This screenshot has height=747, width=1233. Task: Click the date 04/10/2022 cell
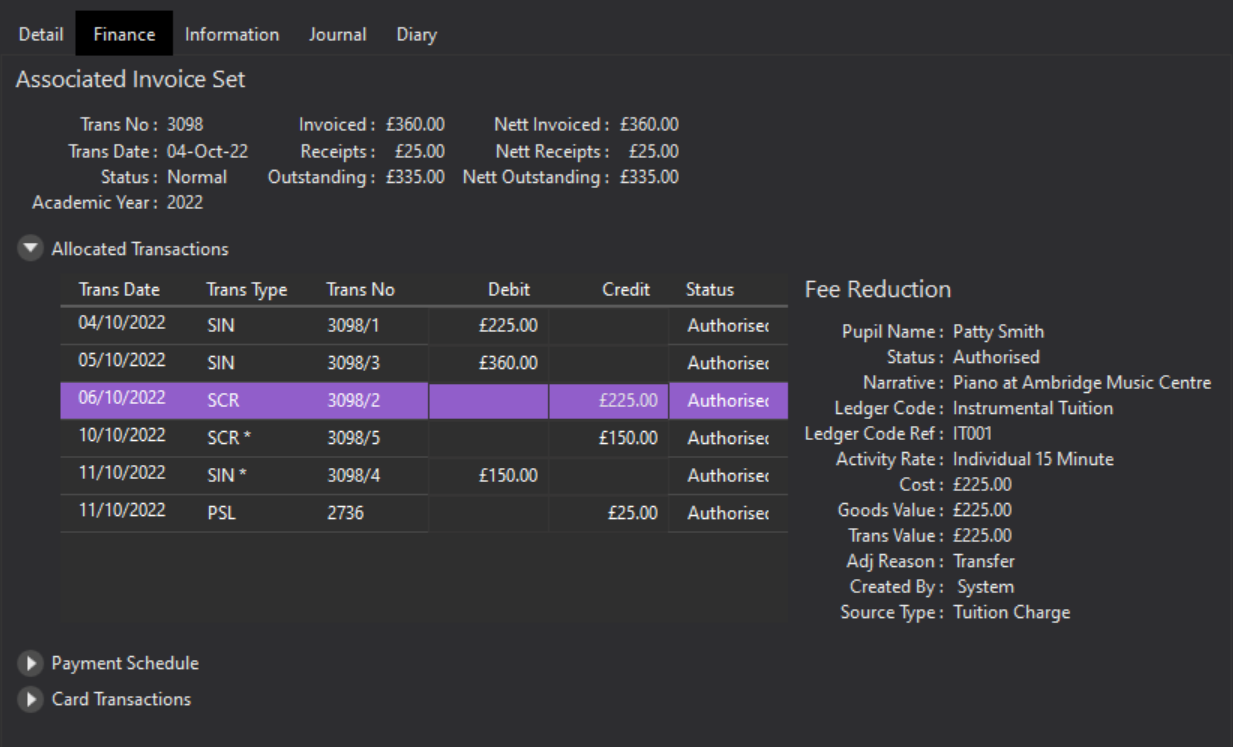click(122, 323)
